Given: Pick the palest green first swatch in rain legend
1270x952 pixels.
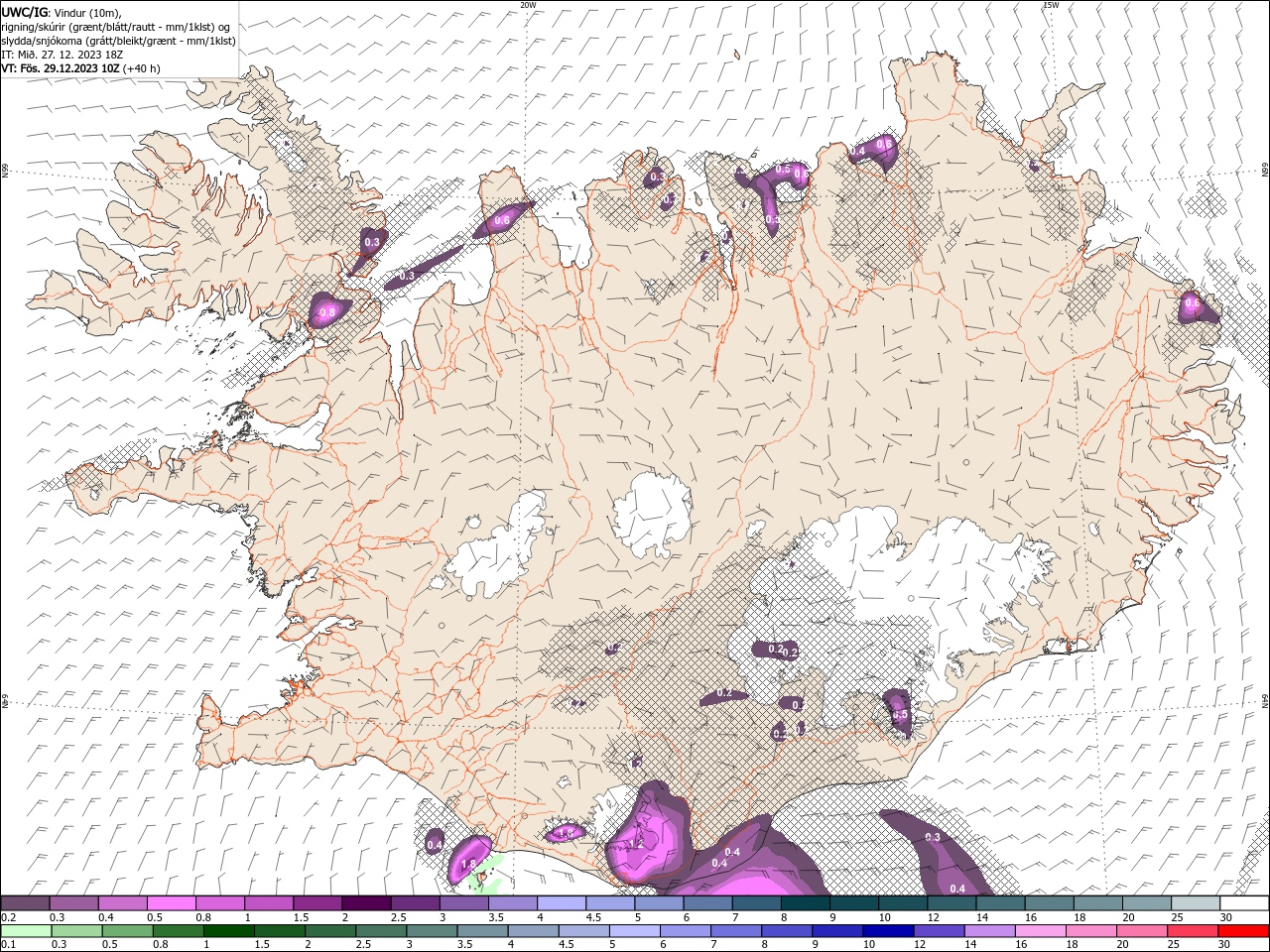Looking at the screenshot, I should click(x=25, y=931).
